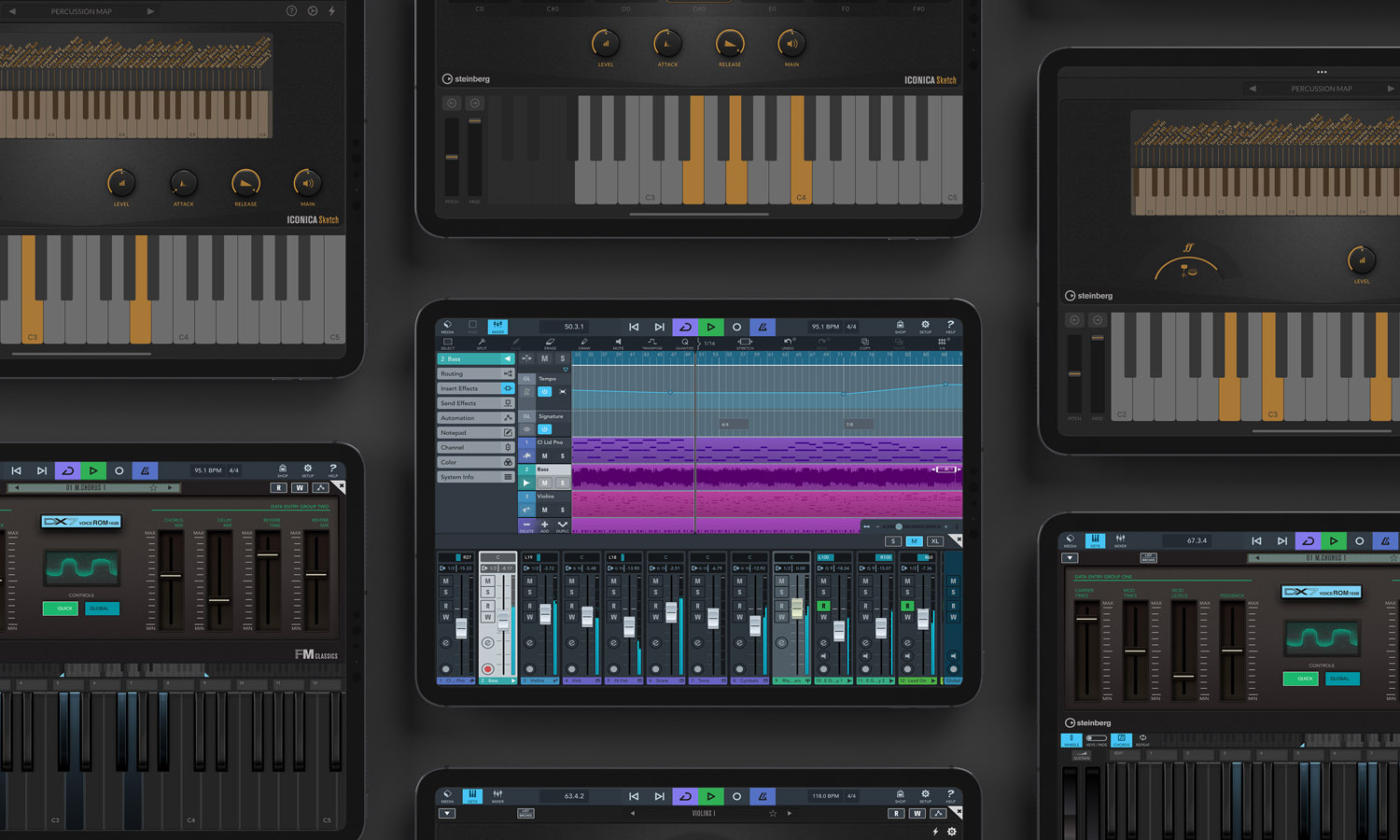Screen dimensions: 1400x840
Task: Open Setup on bottom Violins iPad
Action: point(925,796)
